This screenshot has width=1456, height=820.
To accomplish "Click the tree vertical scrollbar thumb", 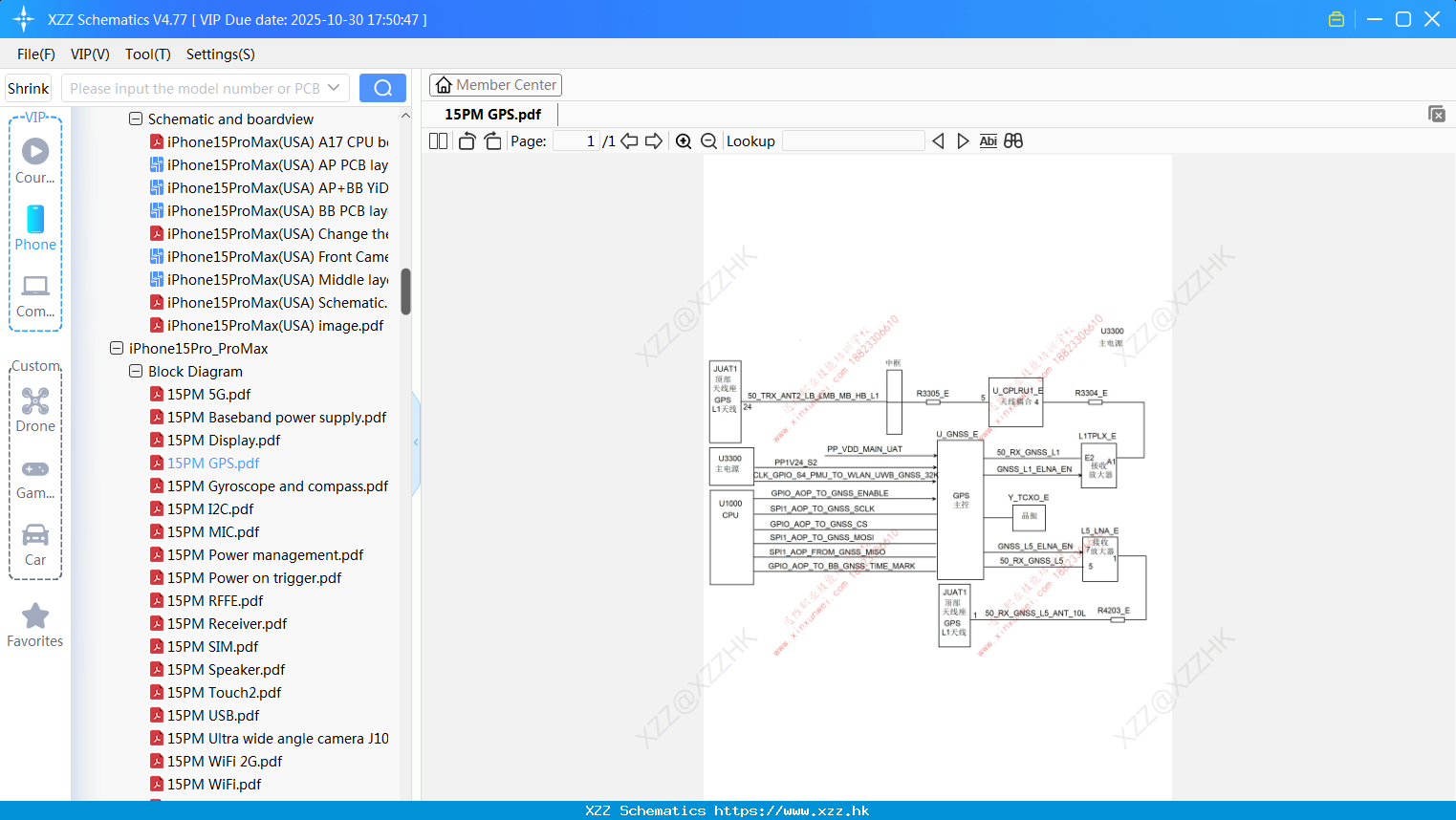I will (x=405, y=291).
